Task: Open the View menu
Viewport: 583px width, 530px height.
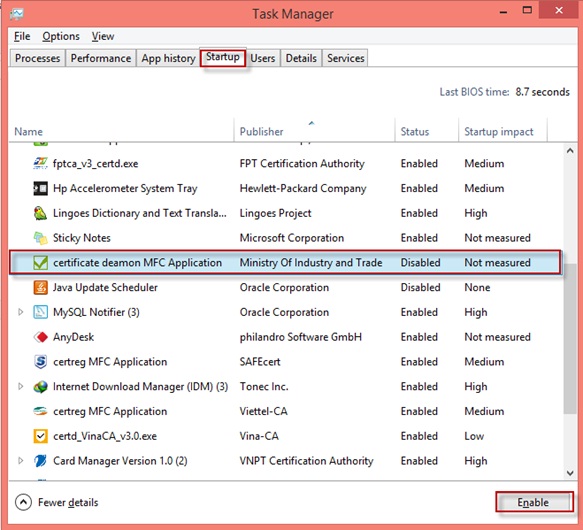Action: (103, 36)
